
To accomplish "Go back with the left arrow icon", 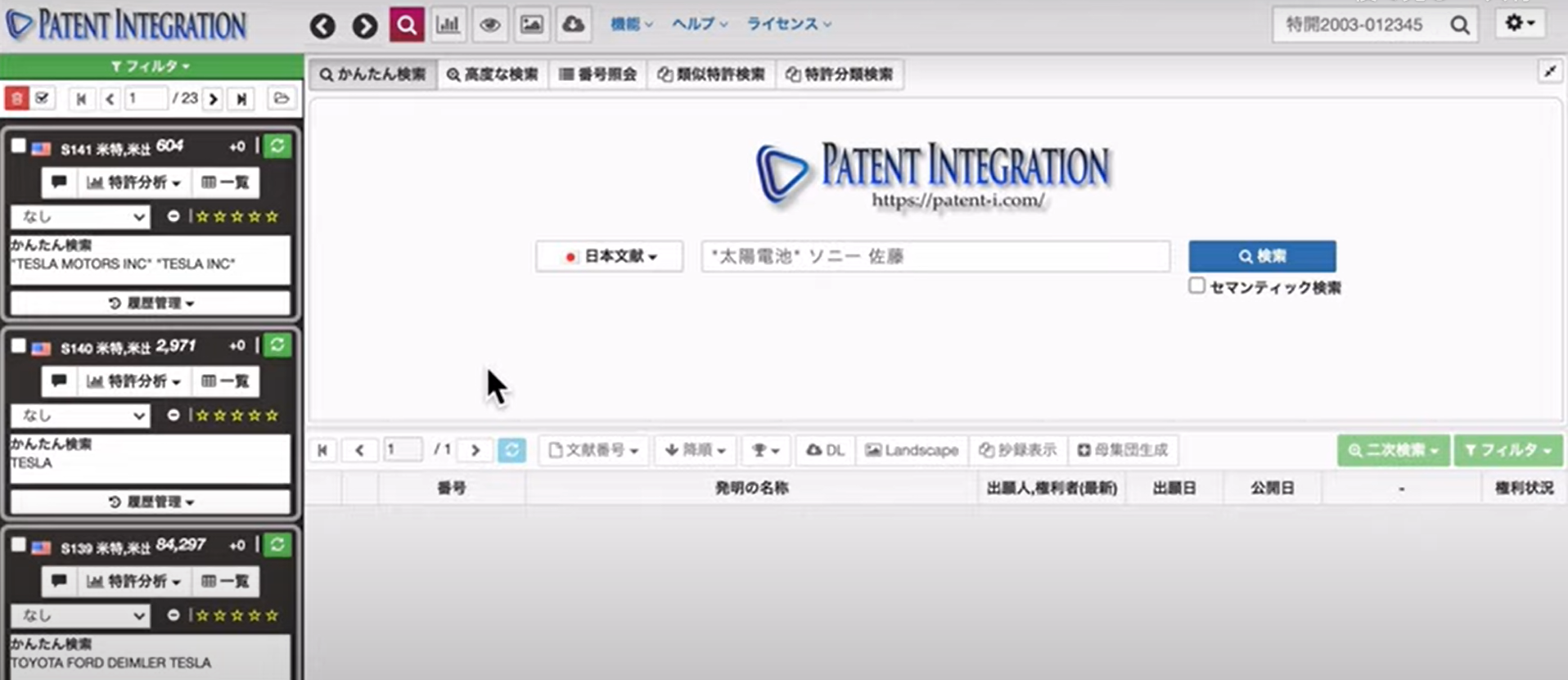I will click(322, 26).
